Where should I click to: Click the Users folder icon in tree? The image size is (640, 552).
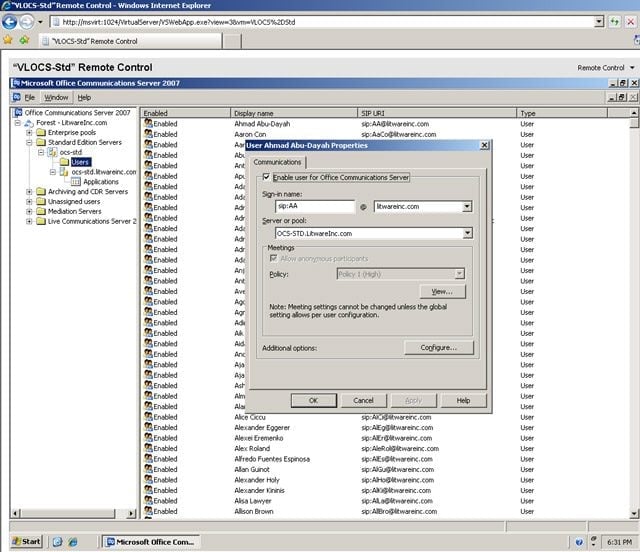(x=64, y=162)
